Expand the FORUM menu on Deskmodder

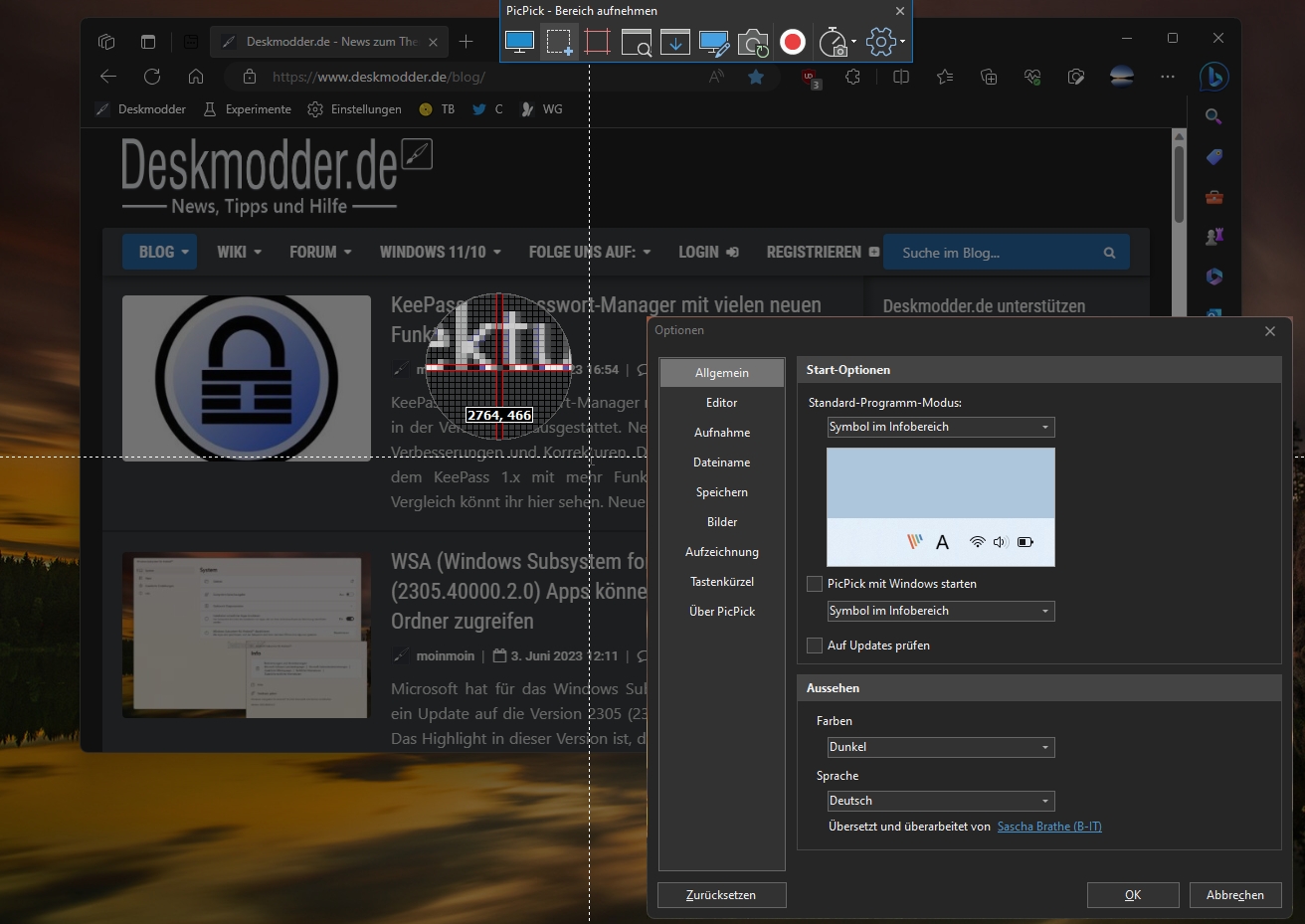(x=320, y=252)
